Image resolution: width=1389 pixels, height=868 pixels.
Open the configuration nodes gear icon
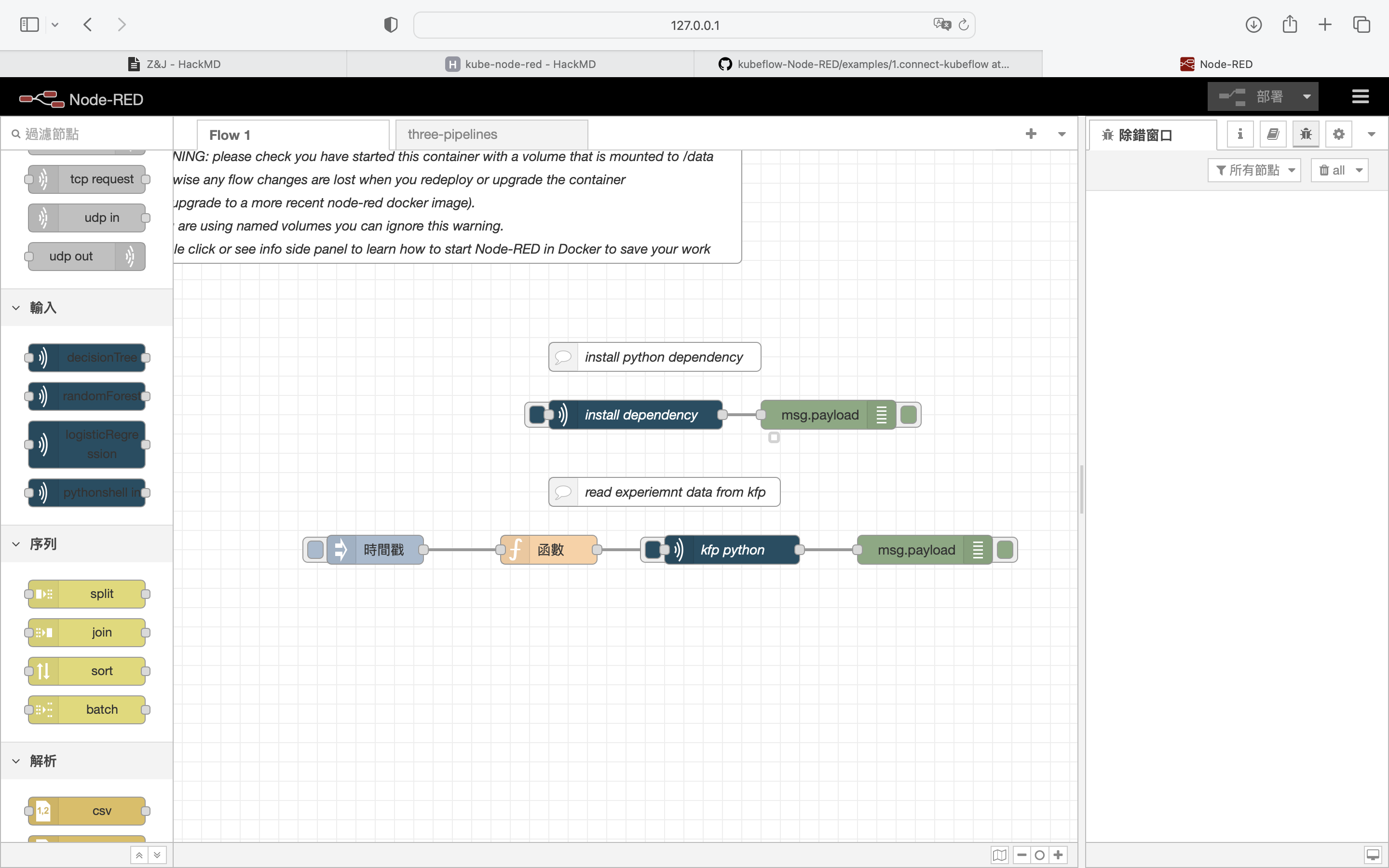click(x=1338, y=135)
